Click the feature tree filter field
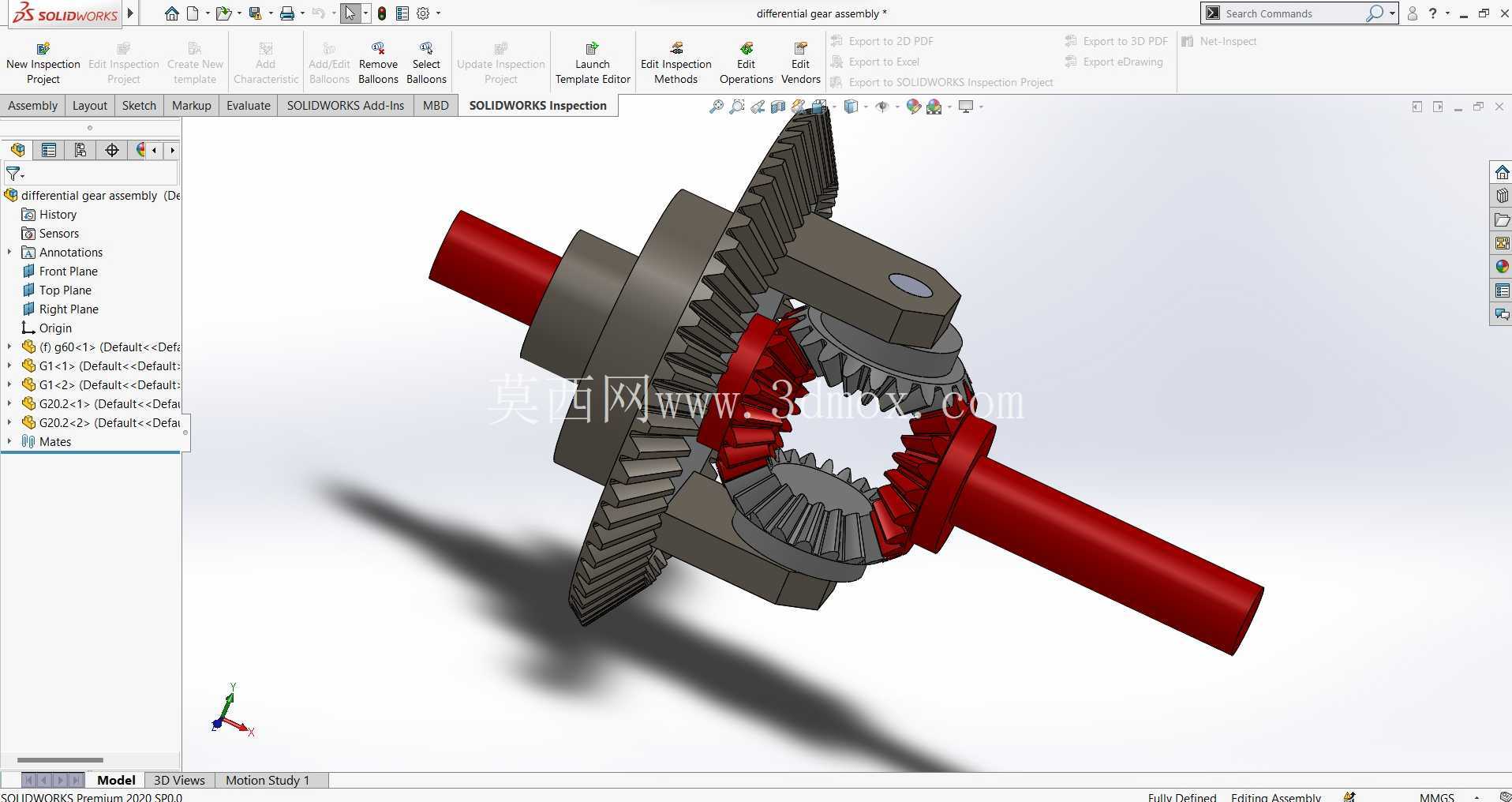 [x=91, y=174]
